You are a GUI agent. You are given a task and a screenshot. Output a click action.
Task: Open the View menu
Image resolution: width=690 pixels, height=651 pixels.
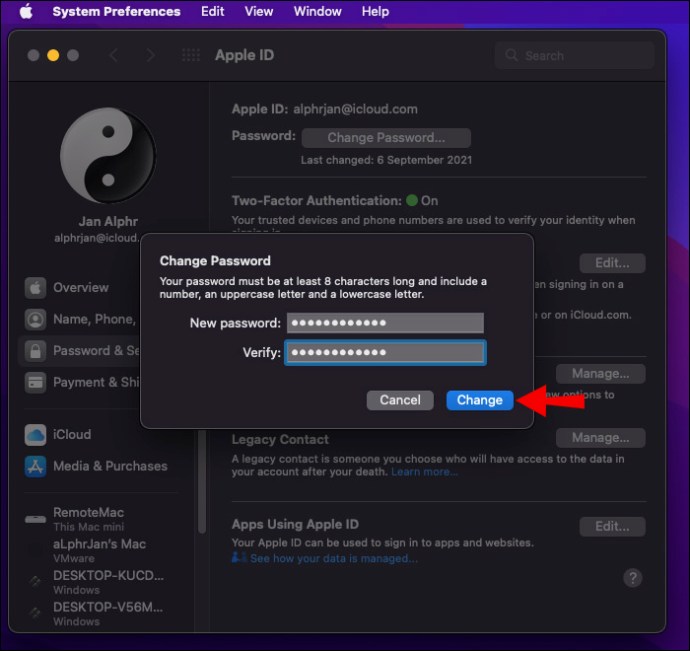(x=259, y=11)
